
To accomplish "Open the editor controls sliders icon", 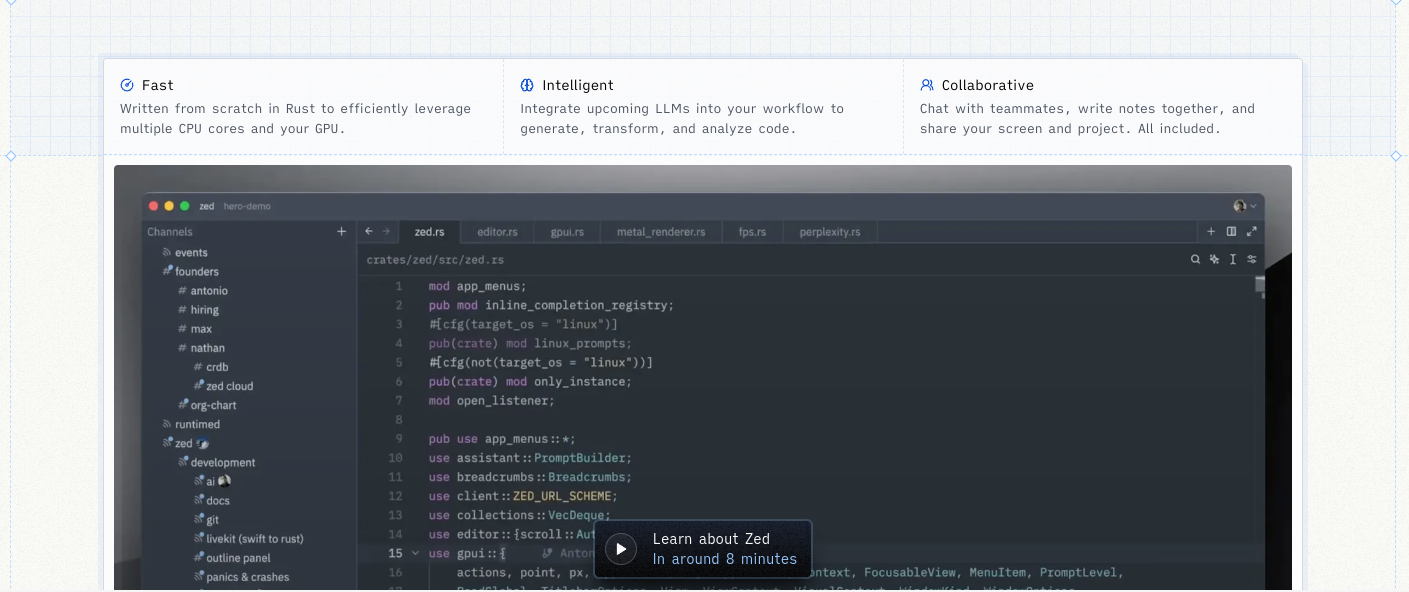I will tap(1251, 259).
